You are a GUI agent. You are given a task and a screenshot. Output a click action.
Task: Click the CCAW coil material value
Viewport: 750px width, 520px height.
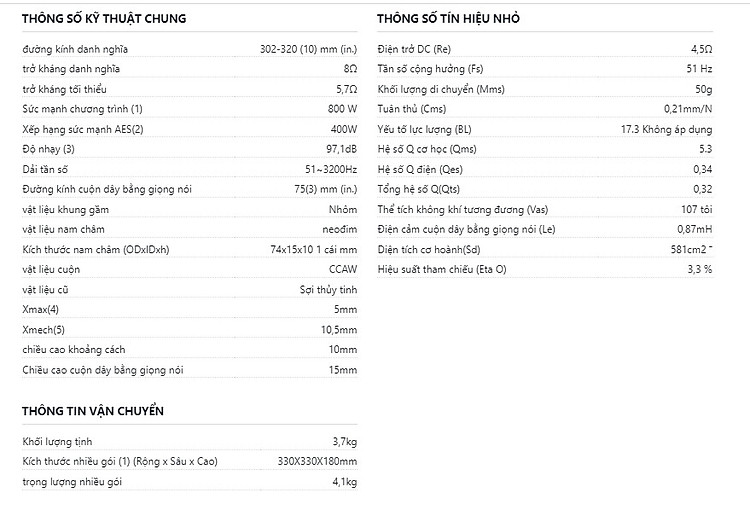click(342, 270)
